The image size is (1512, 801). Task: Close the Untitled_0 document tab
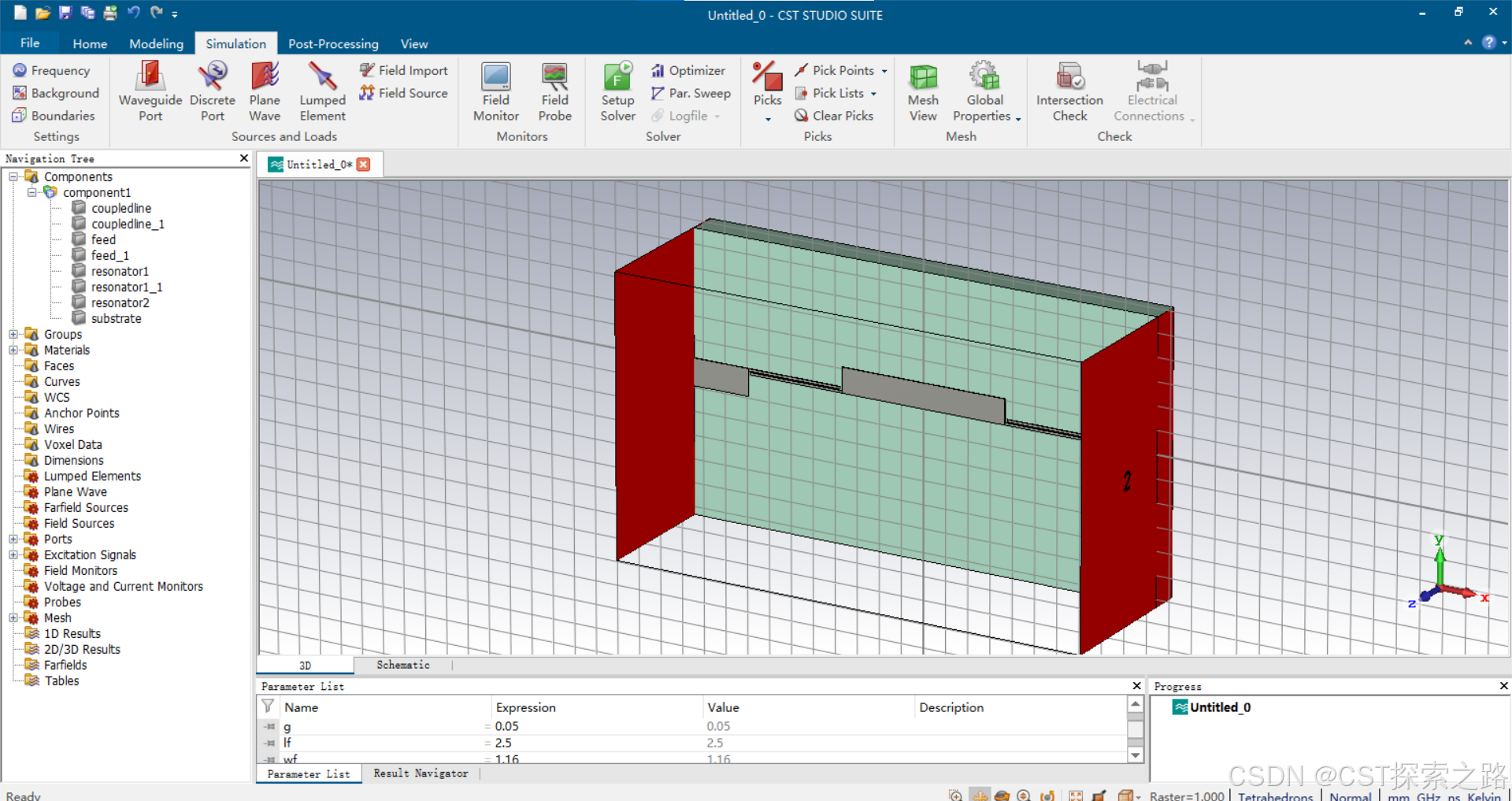coord(363,164)
